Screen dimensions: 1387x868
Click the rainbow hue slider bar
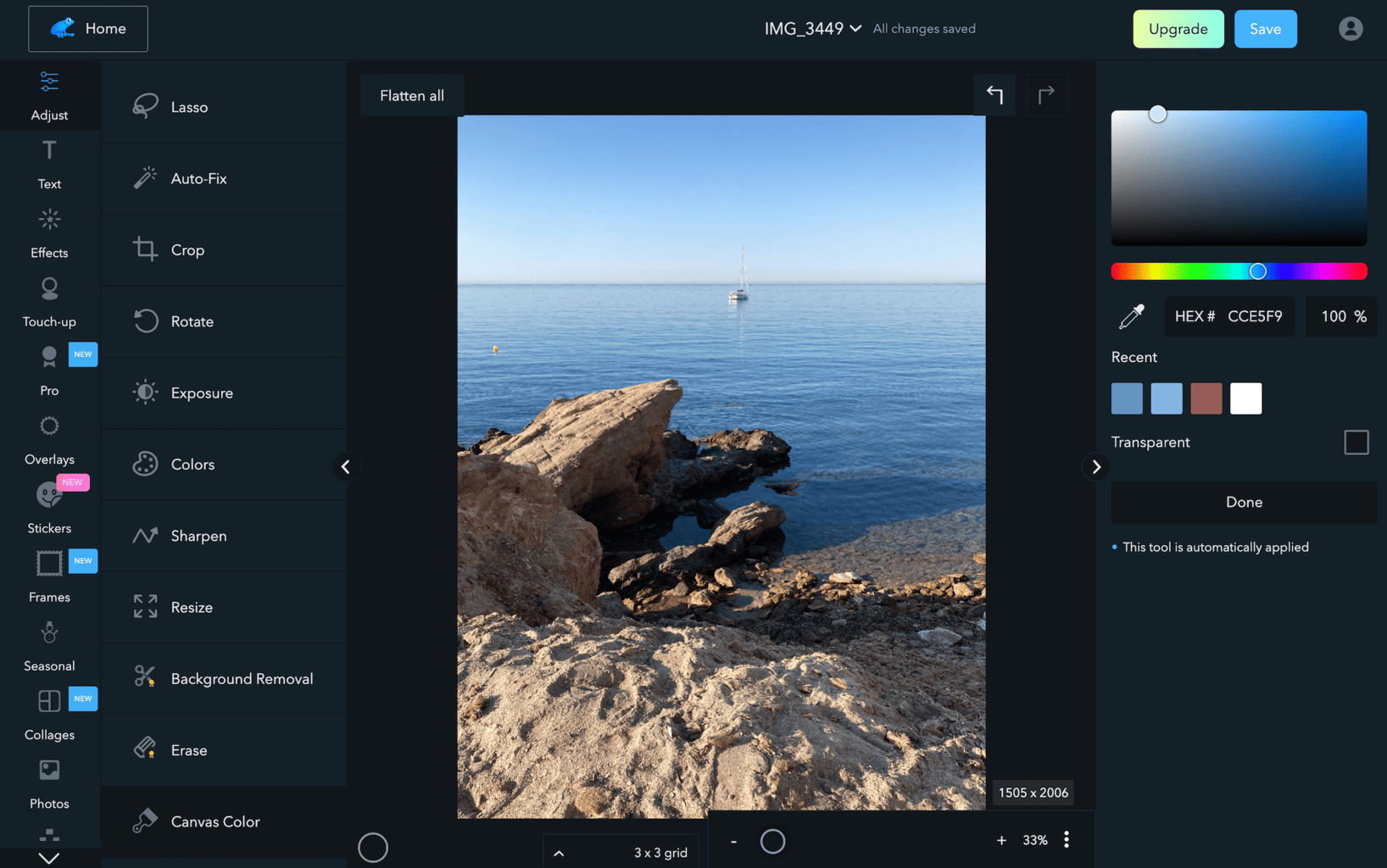point(1239,271)
